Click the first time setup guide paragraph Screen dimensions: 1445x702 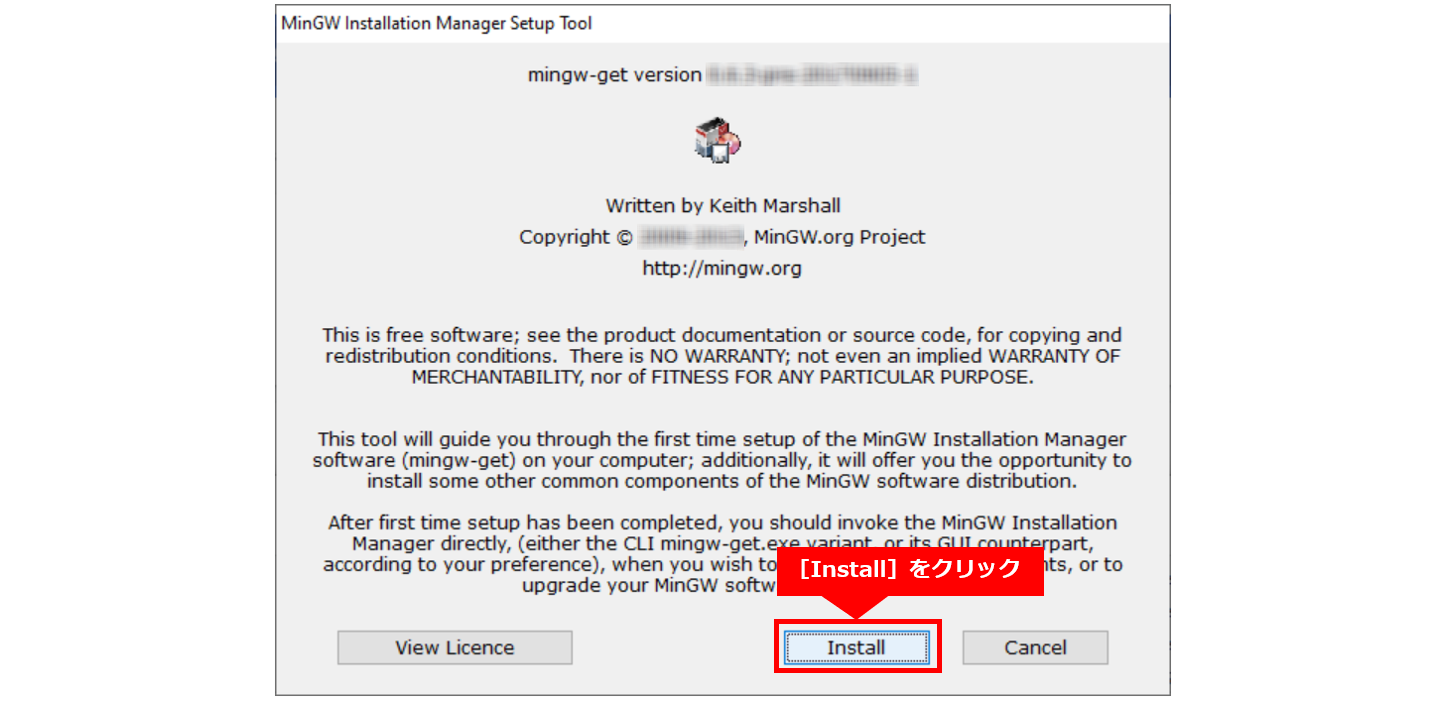722,460
